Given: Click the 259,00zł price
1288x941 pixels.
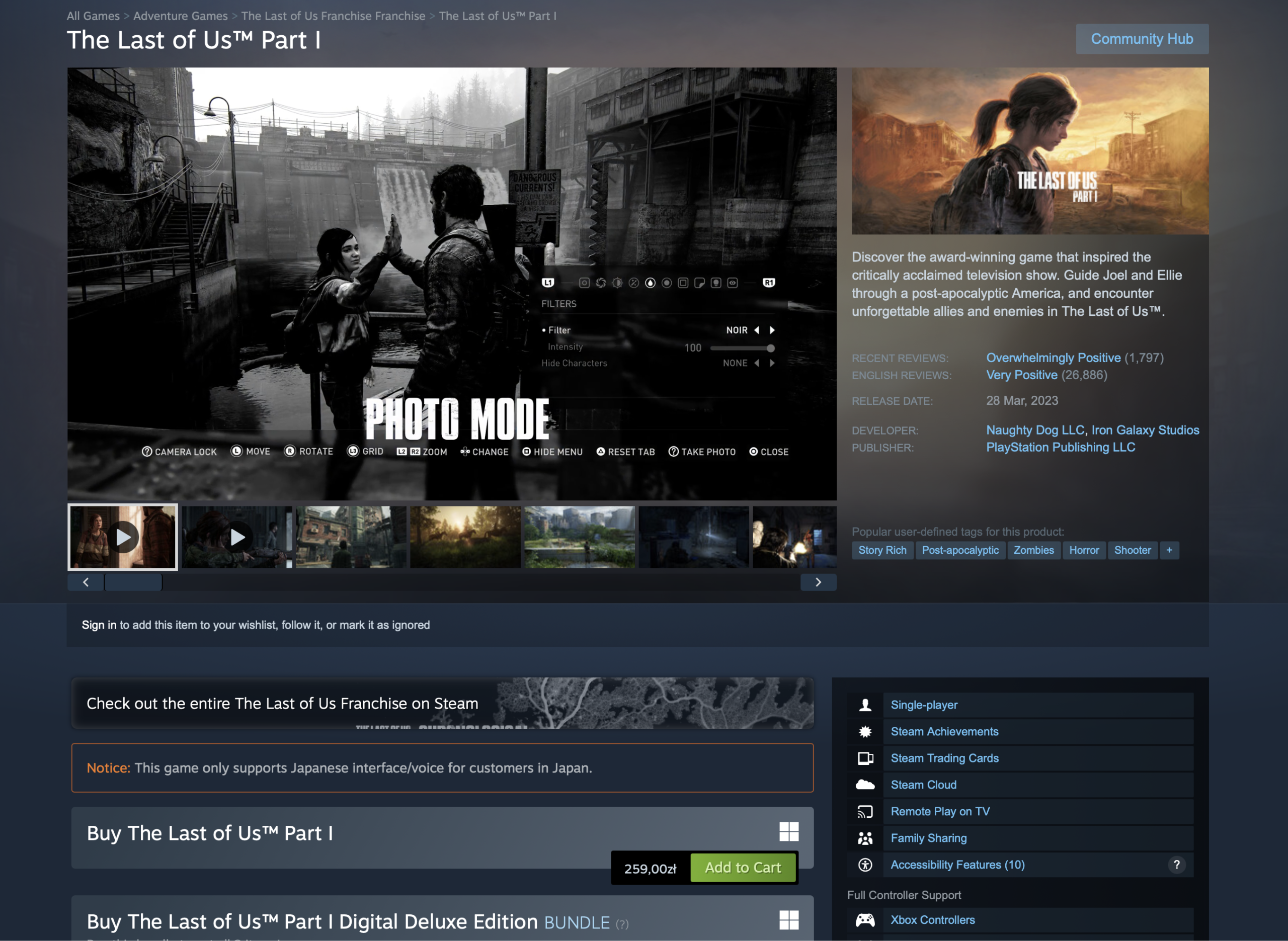Looking at the screenshot, I should [x=650, y=869].
